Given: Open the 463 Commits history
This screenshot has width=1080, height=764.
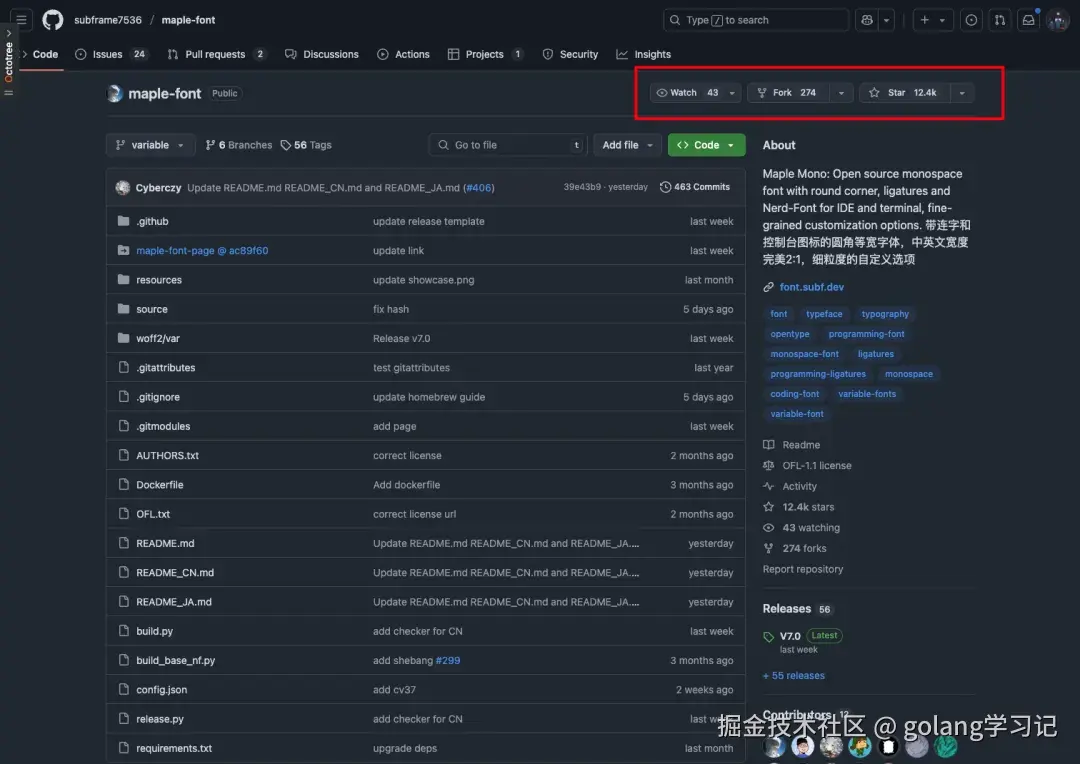Looking at the screenshot, I should pyautogui.click(x=694, y=187).
